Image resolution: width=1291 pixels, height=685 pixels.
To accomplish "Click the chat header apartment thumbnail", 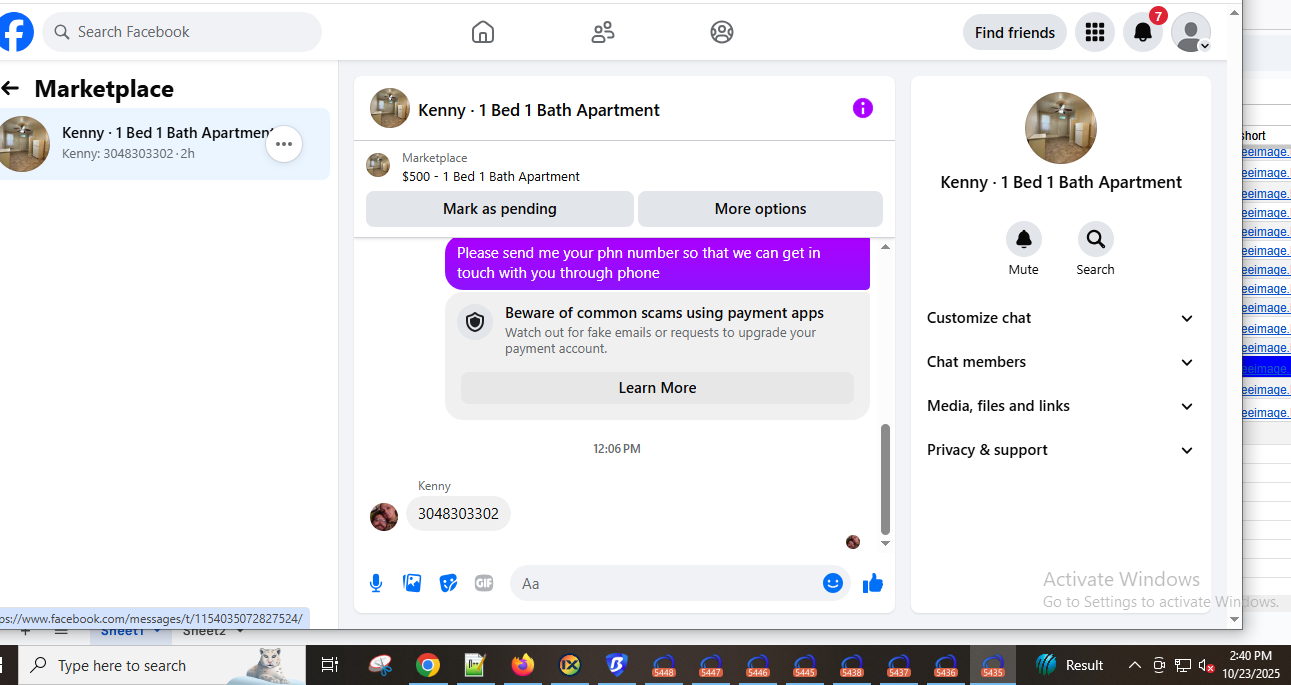I will point(390,108).
